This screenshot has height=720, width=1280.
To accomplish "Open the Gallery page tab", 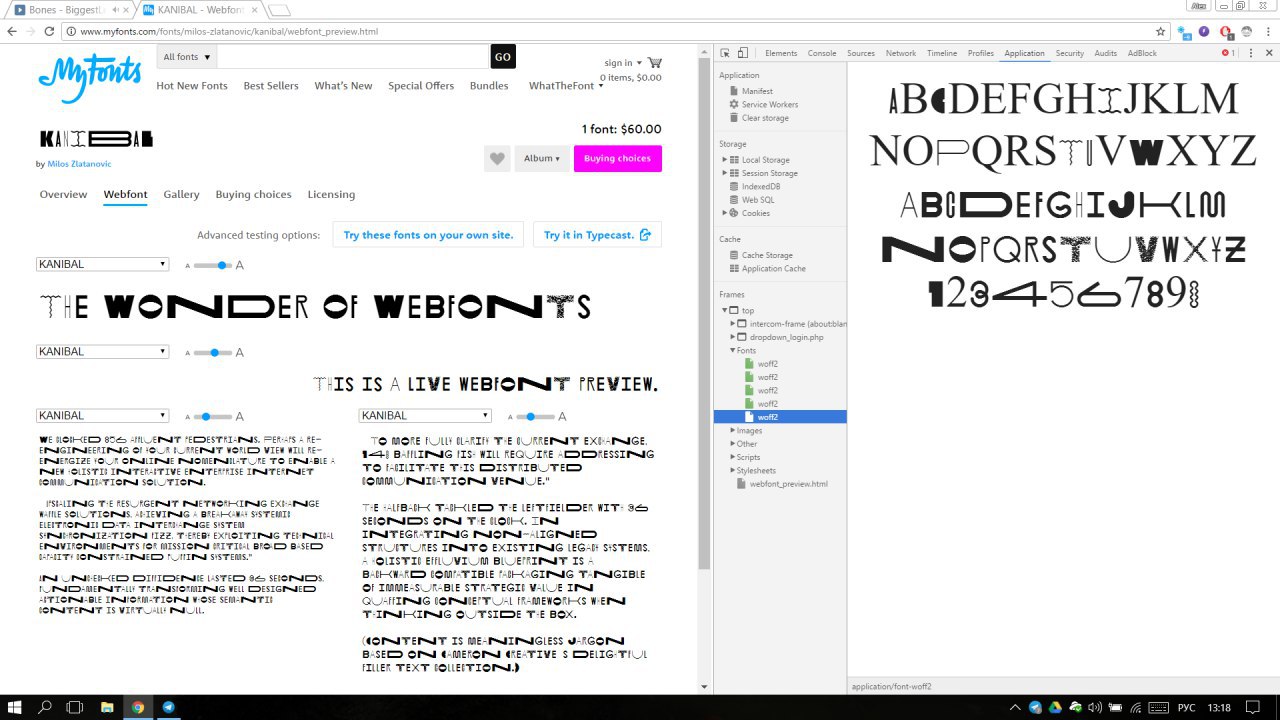I will pyautogui.click(x=181, y=195).
